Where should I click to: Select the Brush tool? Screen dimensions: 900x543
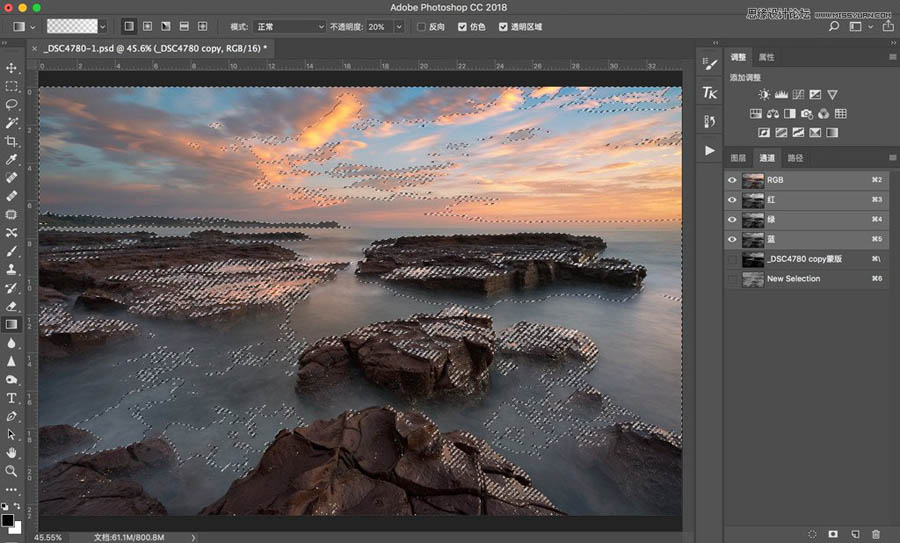click(11, 251)
